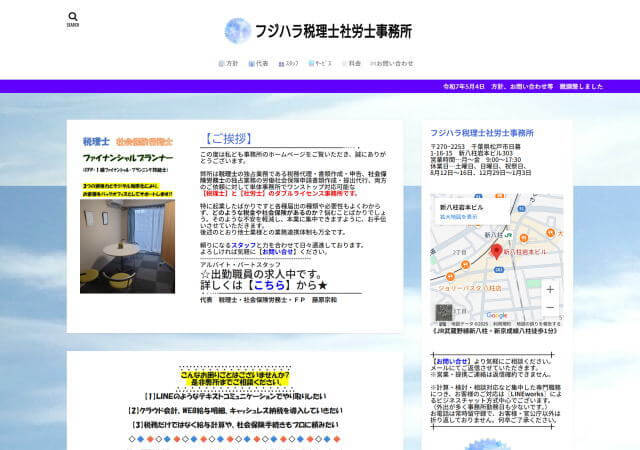
Task: Click the Google logo on map
Action: (497, 315)
